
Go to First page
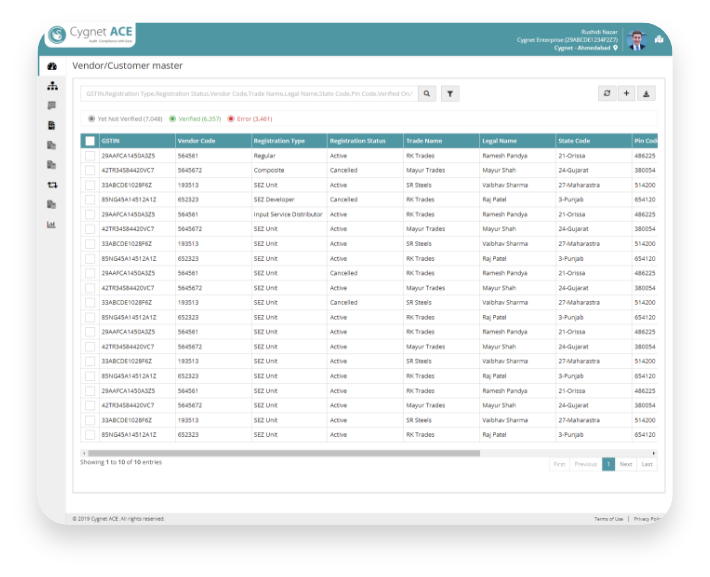pyautogui.click(x=559, y=464)
